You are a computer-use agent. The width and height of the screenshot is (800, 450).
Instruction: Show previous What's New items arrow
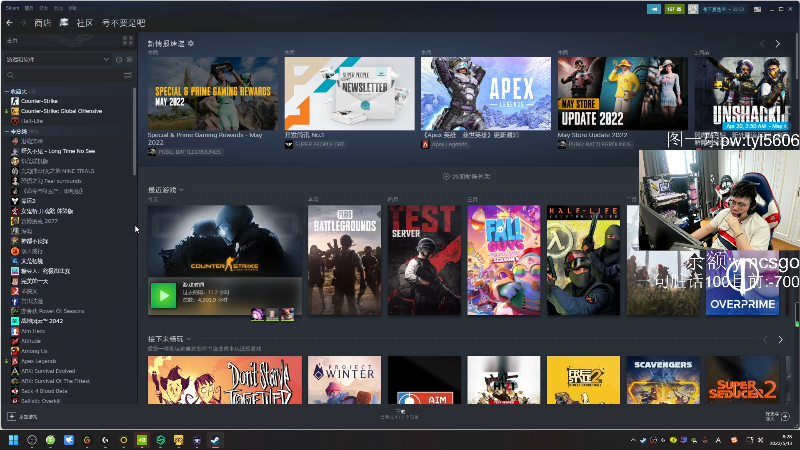click(x=762, y=44)
